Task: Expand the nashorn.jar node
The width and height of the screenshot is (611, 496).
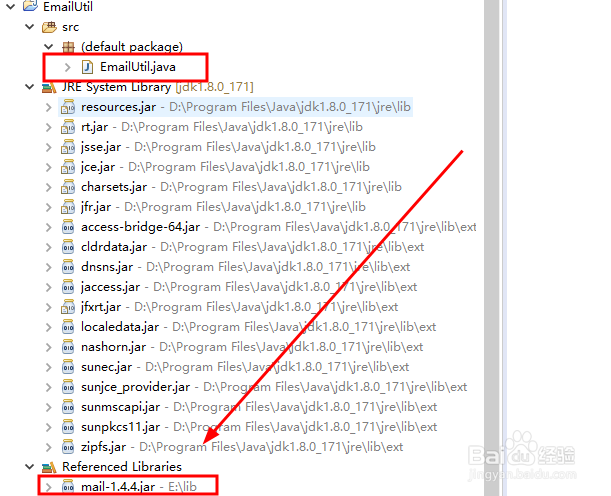Action: (x=49, y=347)
